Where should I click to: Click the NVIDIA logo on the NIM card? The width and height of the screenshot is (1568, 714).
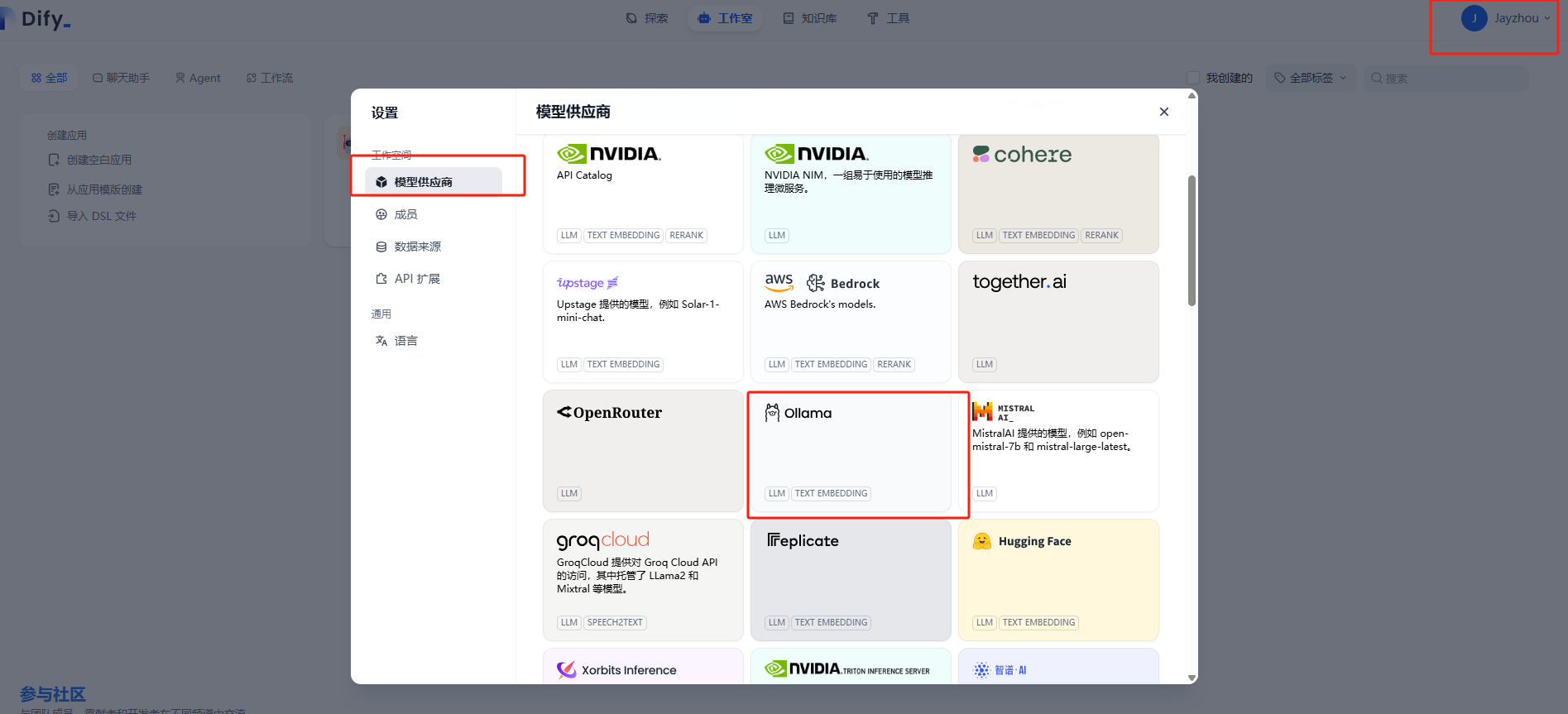817,154
